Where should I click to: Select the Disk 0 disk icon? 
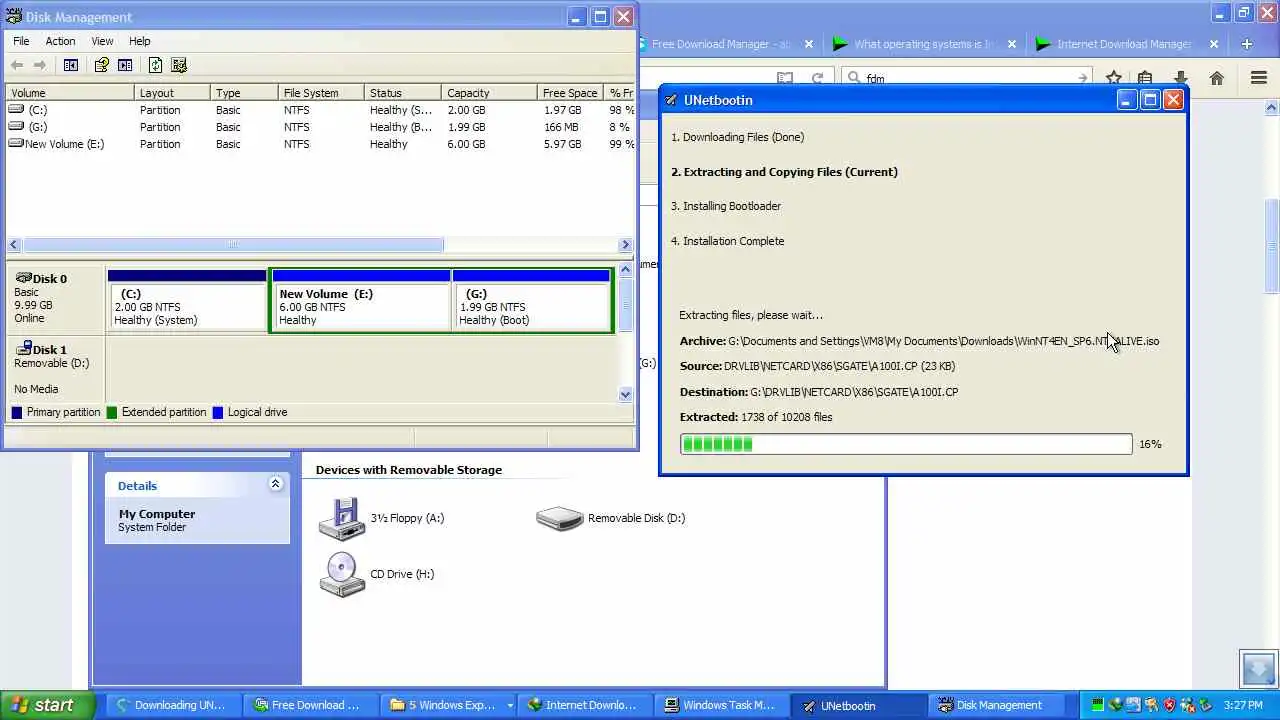[x=23, y=278]
